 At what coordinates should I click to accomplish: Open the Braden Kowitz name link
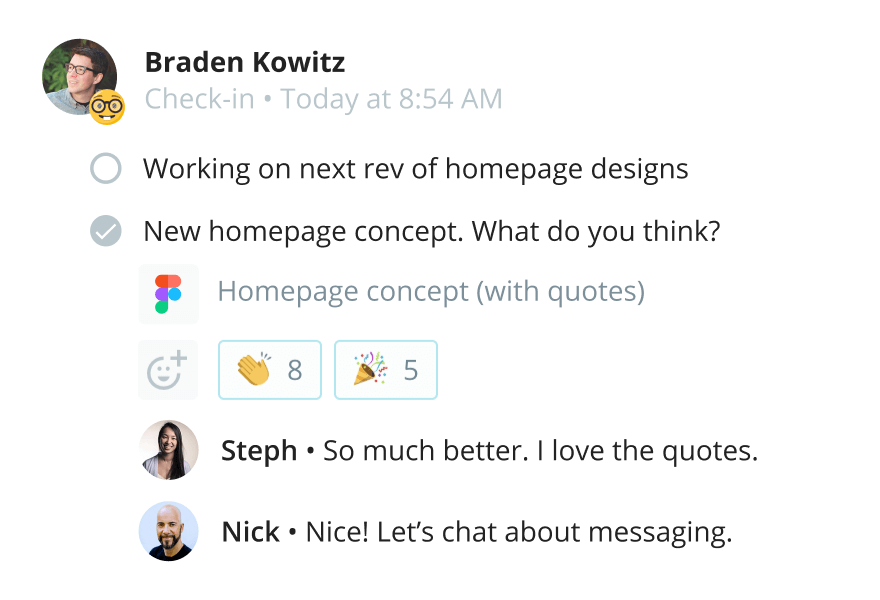pos(245,63)
